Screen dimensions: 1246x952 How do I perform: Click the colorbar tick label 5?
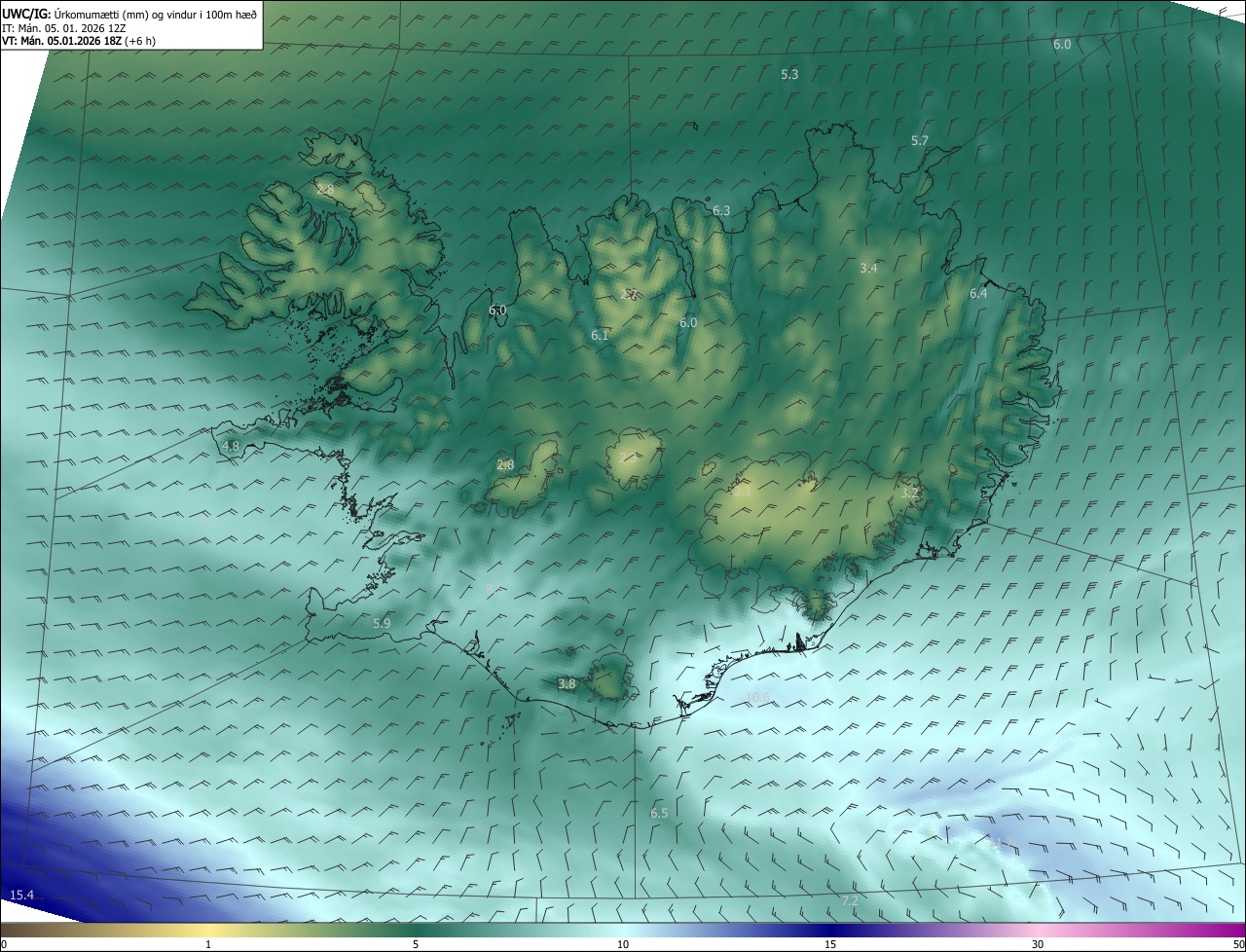click(x=416, y=944)
